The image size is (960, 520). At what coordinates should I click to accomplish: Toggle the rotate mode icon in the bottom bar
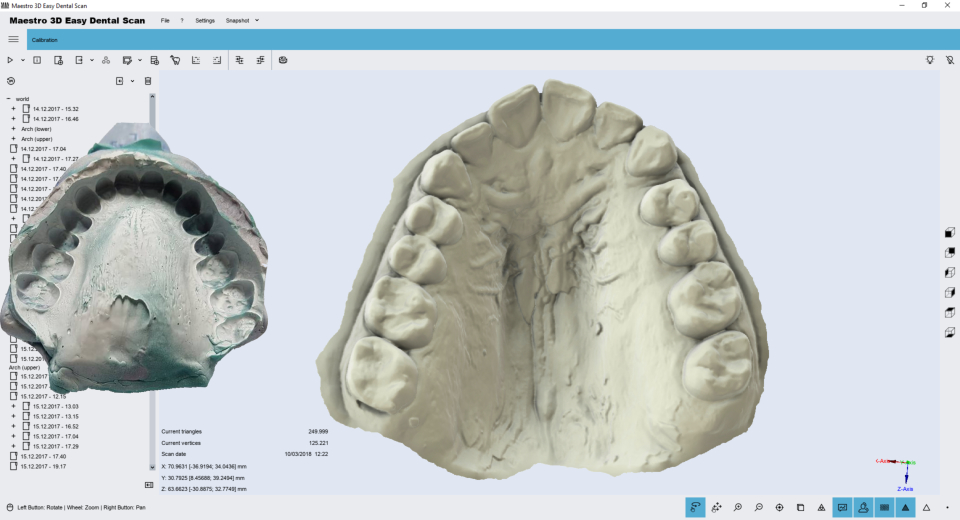coord(696,507)
